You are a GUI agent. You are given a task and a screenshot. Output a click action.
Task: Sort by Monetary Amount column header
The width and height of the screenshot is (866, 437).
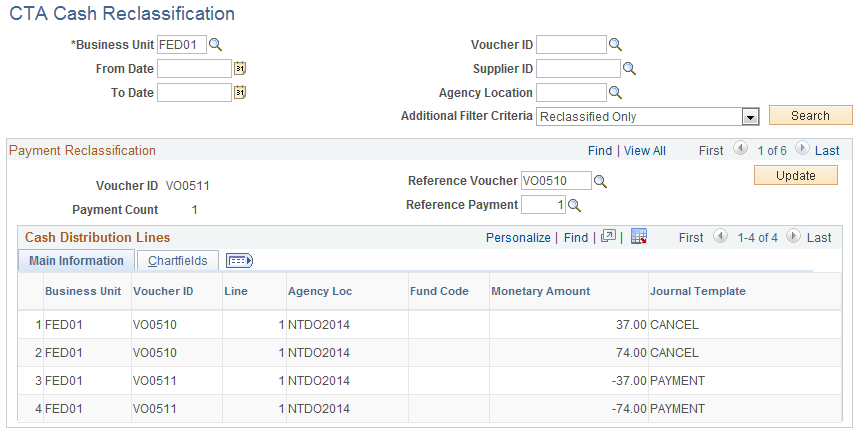541,291
